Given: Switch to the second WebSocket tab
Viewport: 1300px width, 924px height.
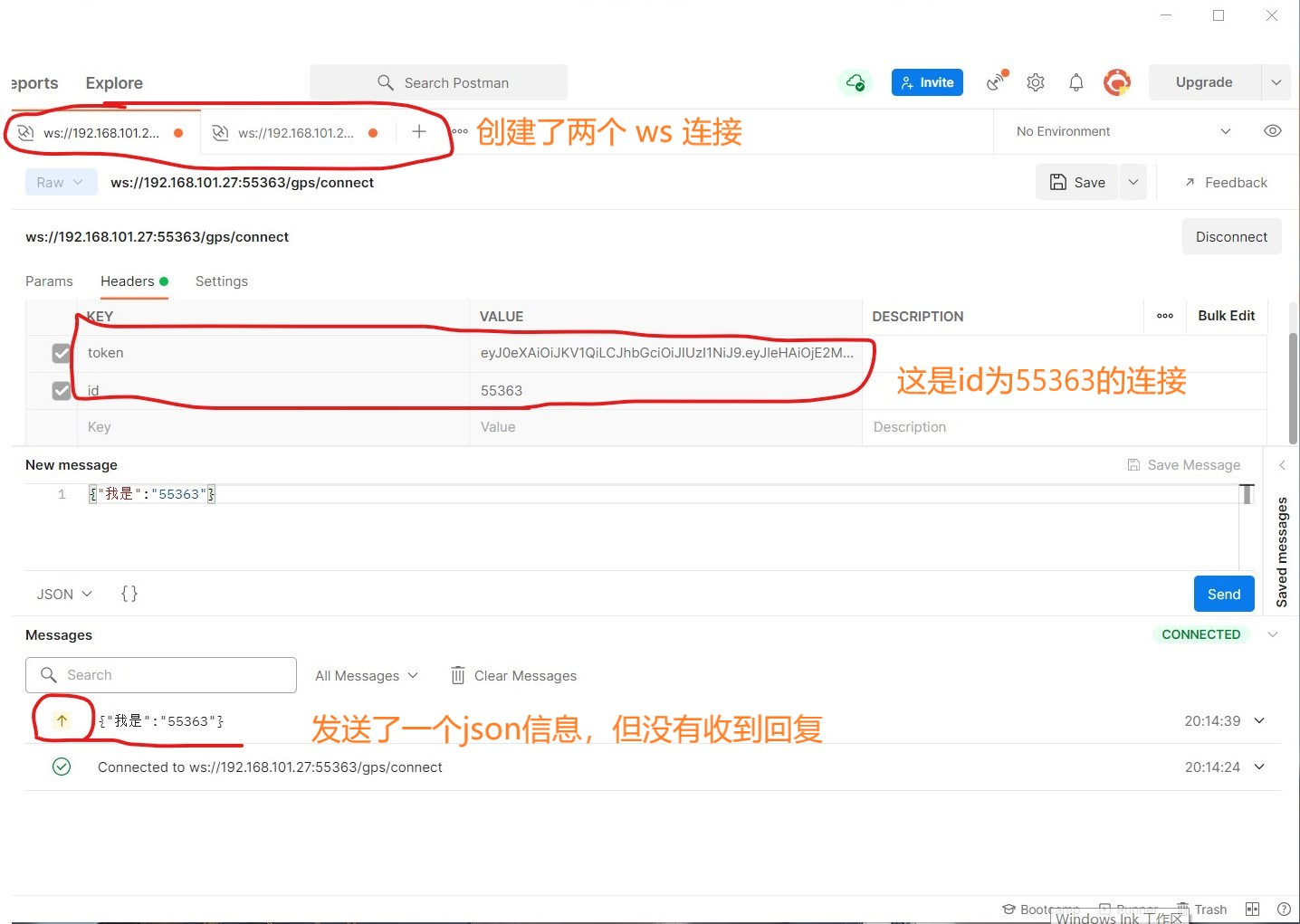Looking at the screenshot, I should click(297, 133).
